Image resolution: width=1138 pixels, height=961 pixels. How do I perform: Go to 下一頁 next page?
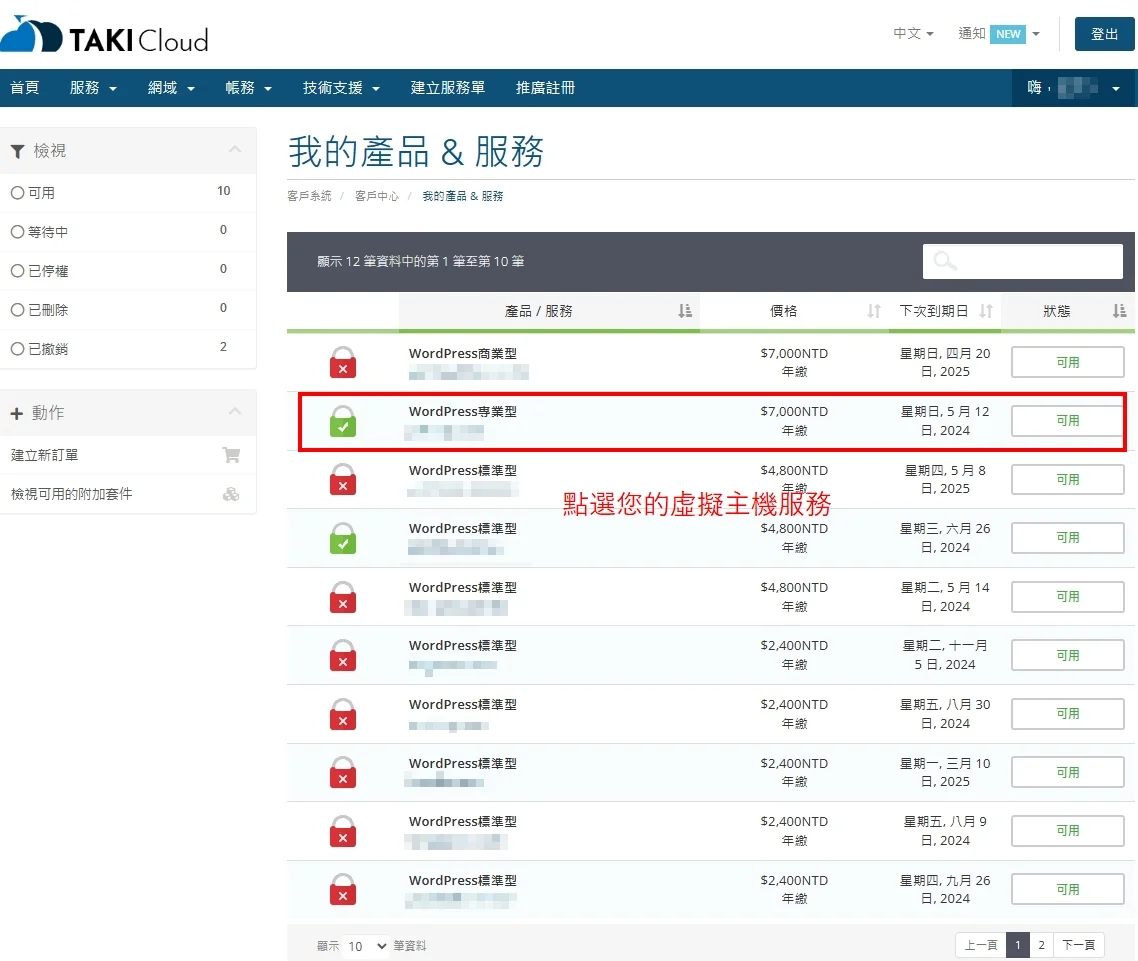pyautogui.click(x=1078, y=944)
